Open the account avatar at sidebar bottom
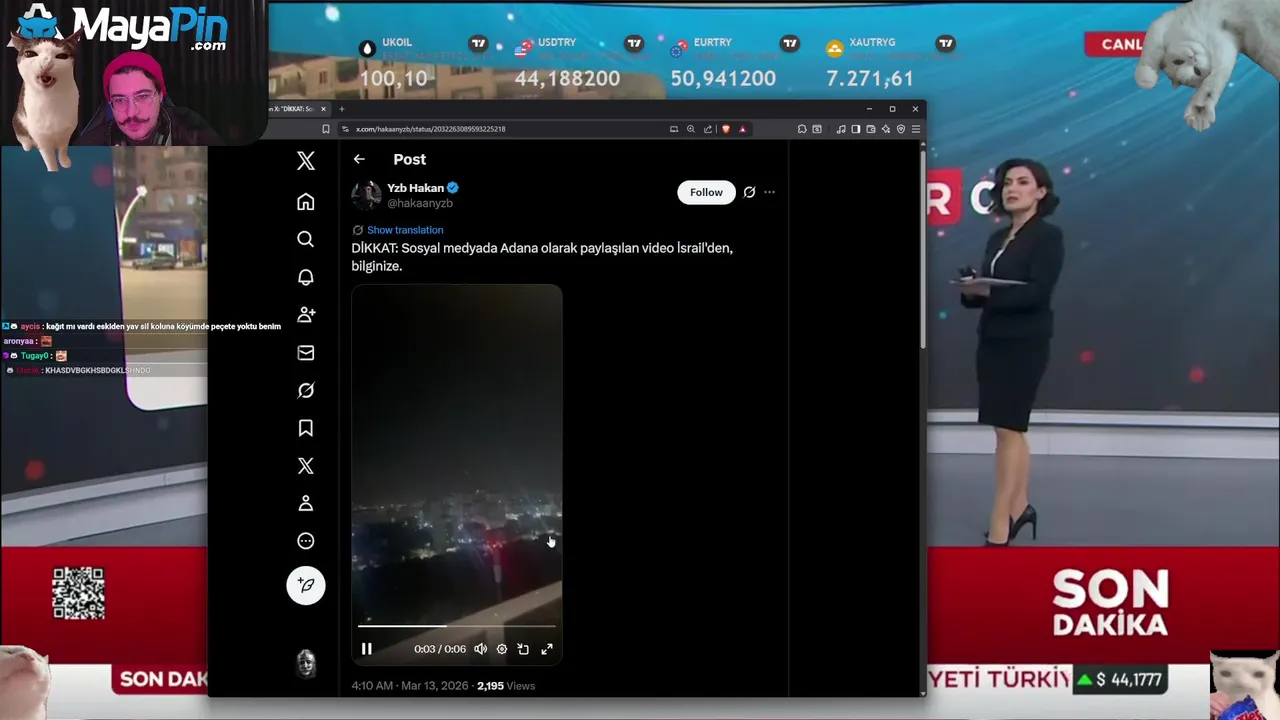This screenshot has height=720, width=1280. pyautogui.click(x=306, y=662)
